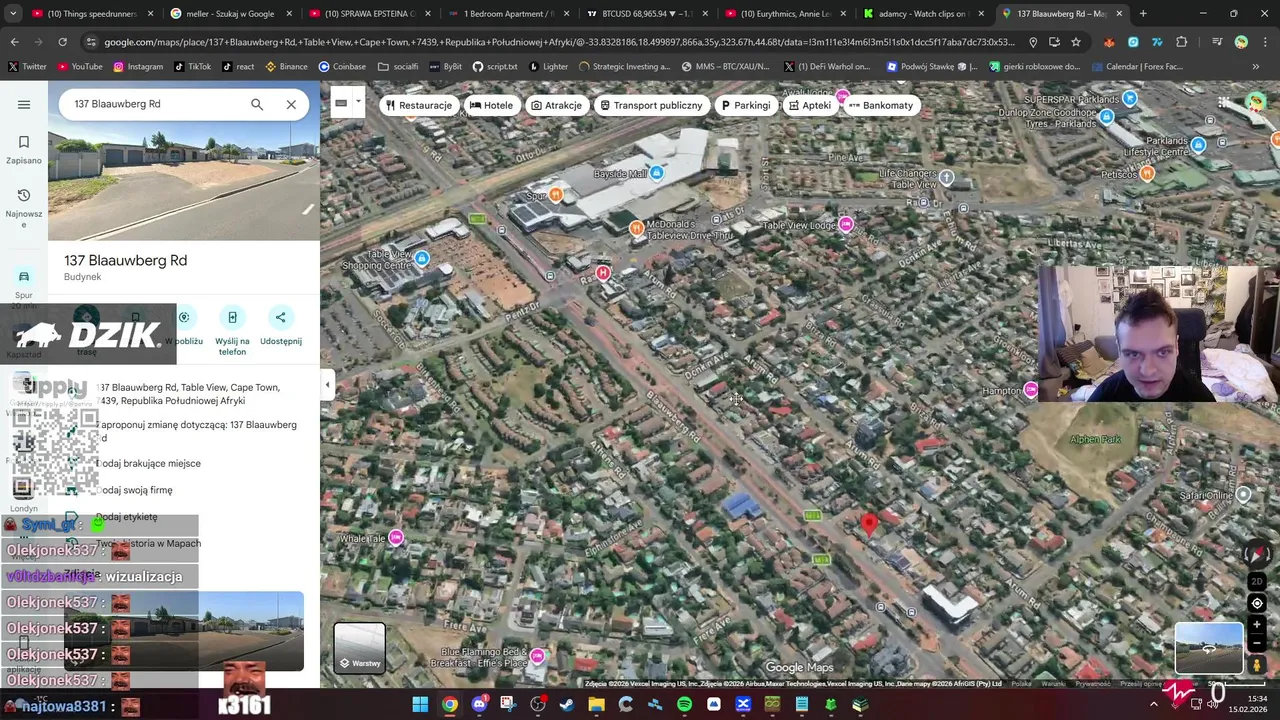
Task: Click the Hampton hotel marker
Action: [1031, 390]
